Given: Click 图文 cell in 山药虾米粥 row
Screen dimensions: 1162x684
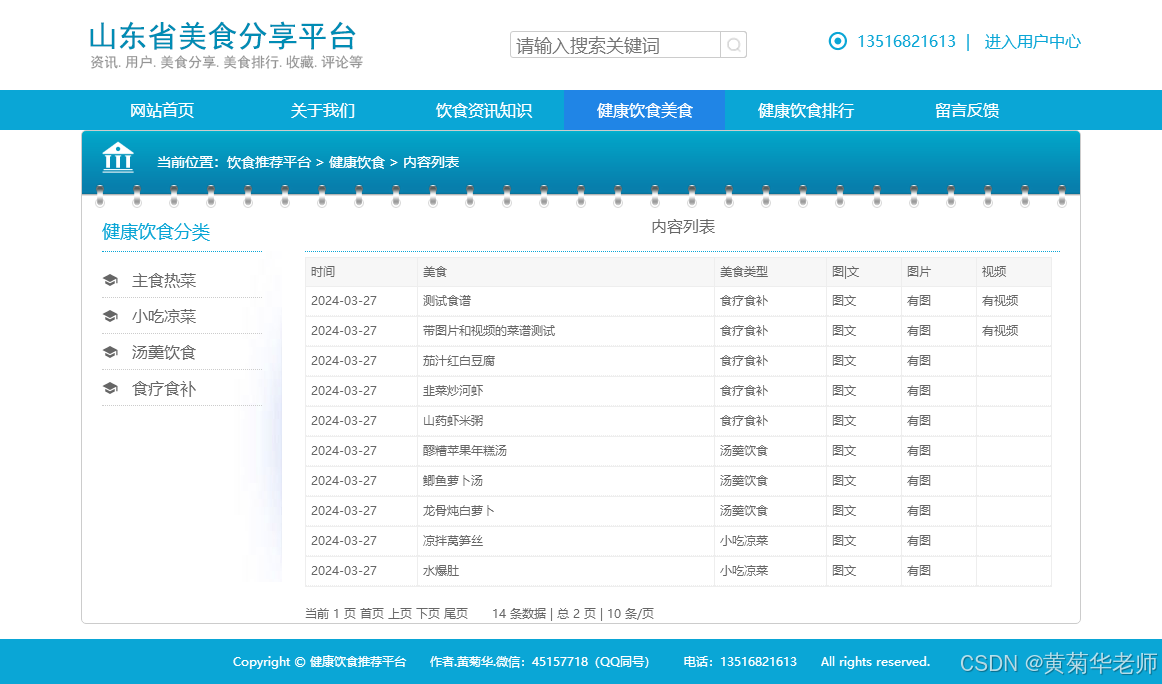Looking at the screenshot, I should (x=844, y=421).
